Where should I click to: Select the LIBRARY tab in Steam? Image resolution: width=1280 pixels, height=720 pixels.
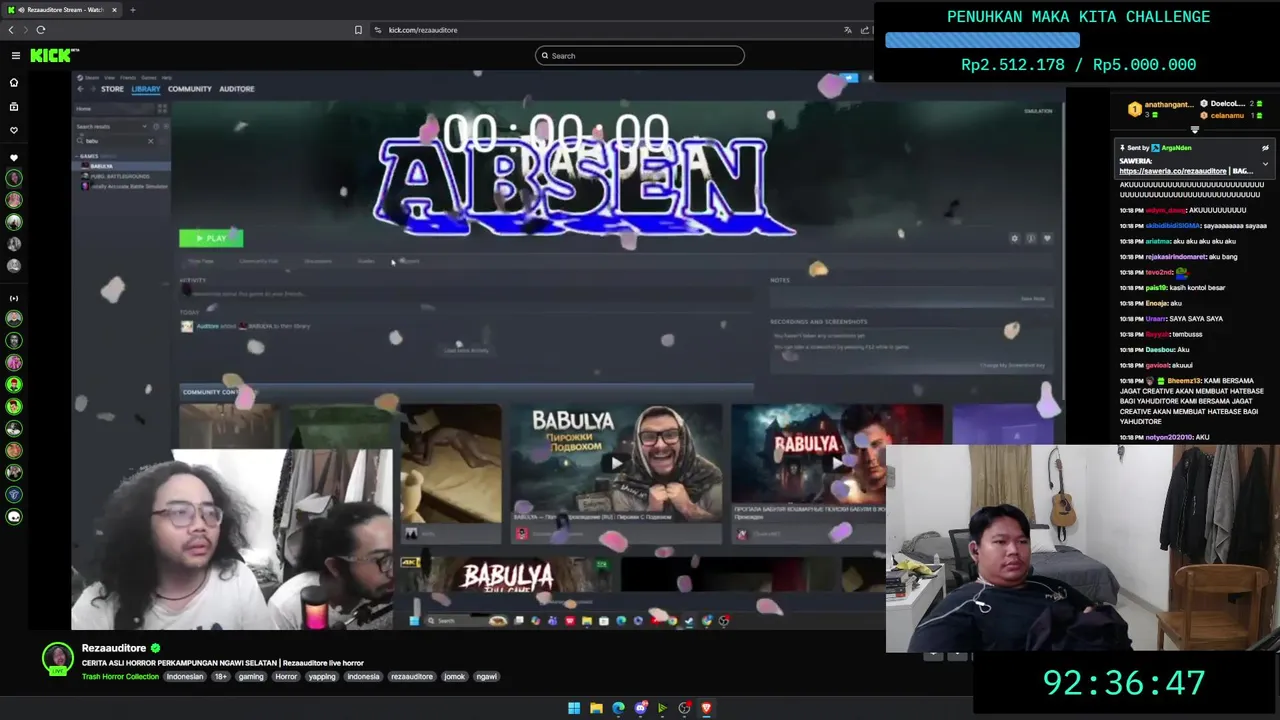146,89
